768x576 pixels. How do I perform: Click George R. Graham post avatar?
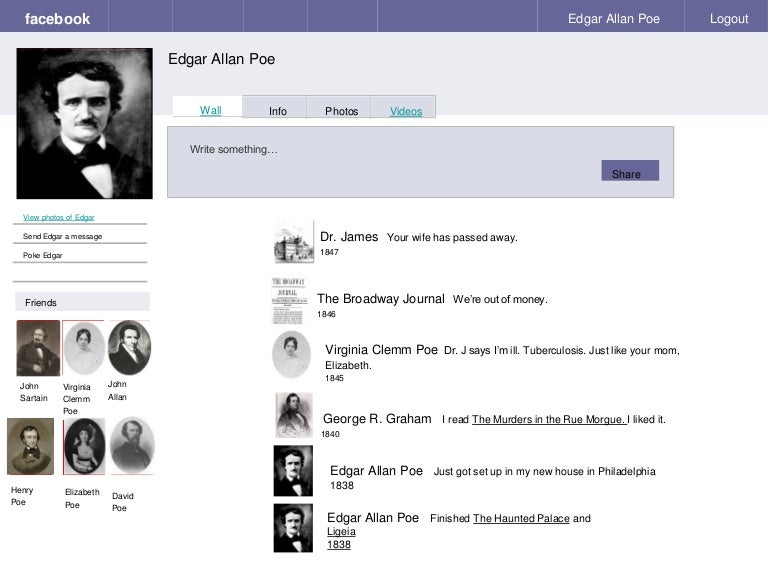point(294,415)
